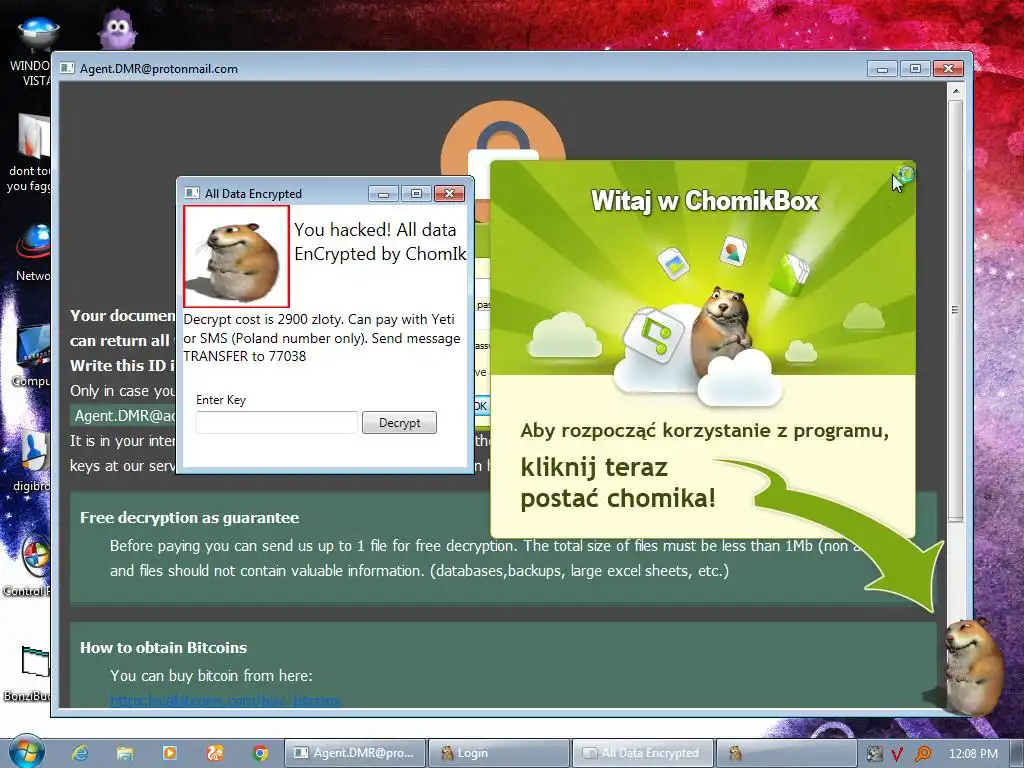Image resolution: width=1024 pixels, height=768 pixels.
Task: Launch Google Chrome from the taskbar
Action: (x=260, y=753)
